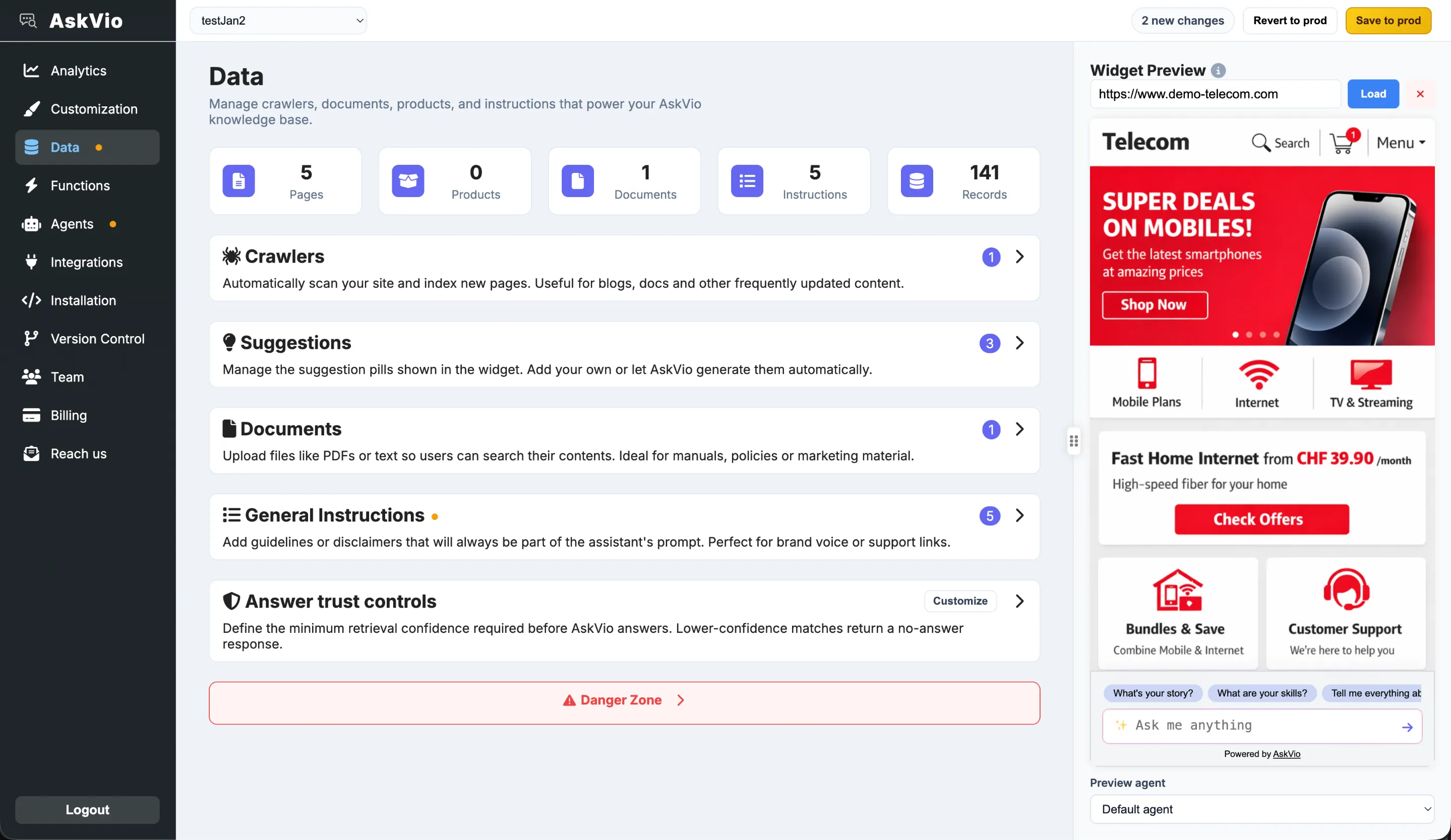Select the Customization brush icon
The image size is (1451, 840).
31,109
